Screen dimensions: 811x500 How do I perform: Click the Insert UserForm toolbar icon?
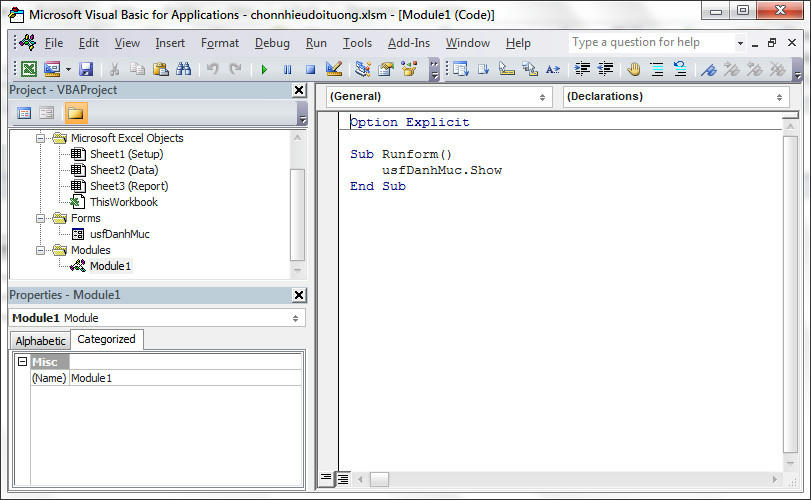point(52,69)
